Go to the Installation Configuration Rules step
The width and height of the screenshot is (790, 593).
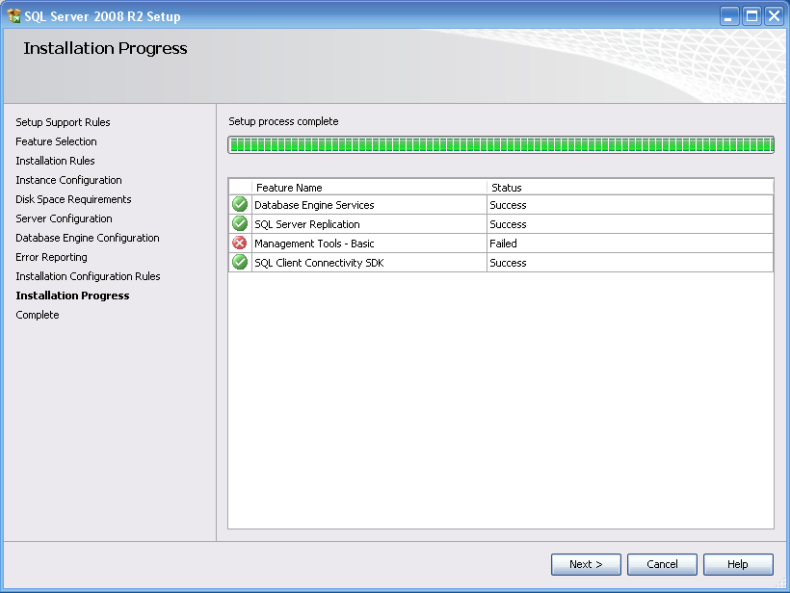88,276
